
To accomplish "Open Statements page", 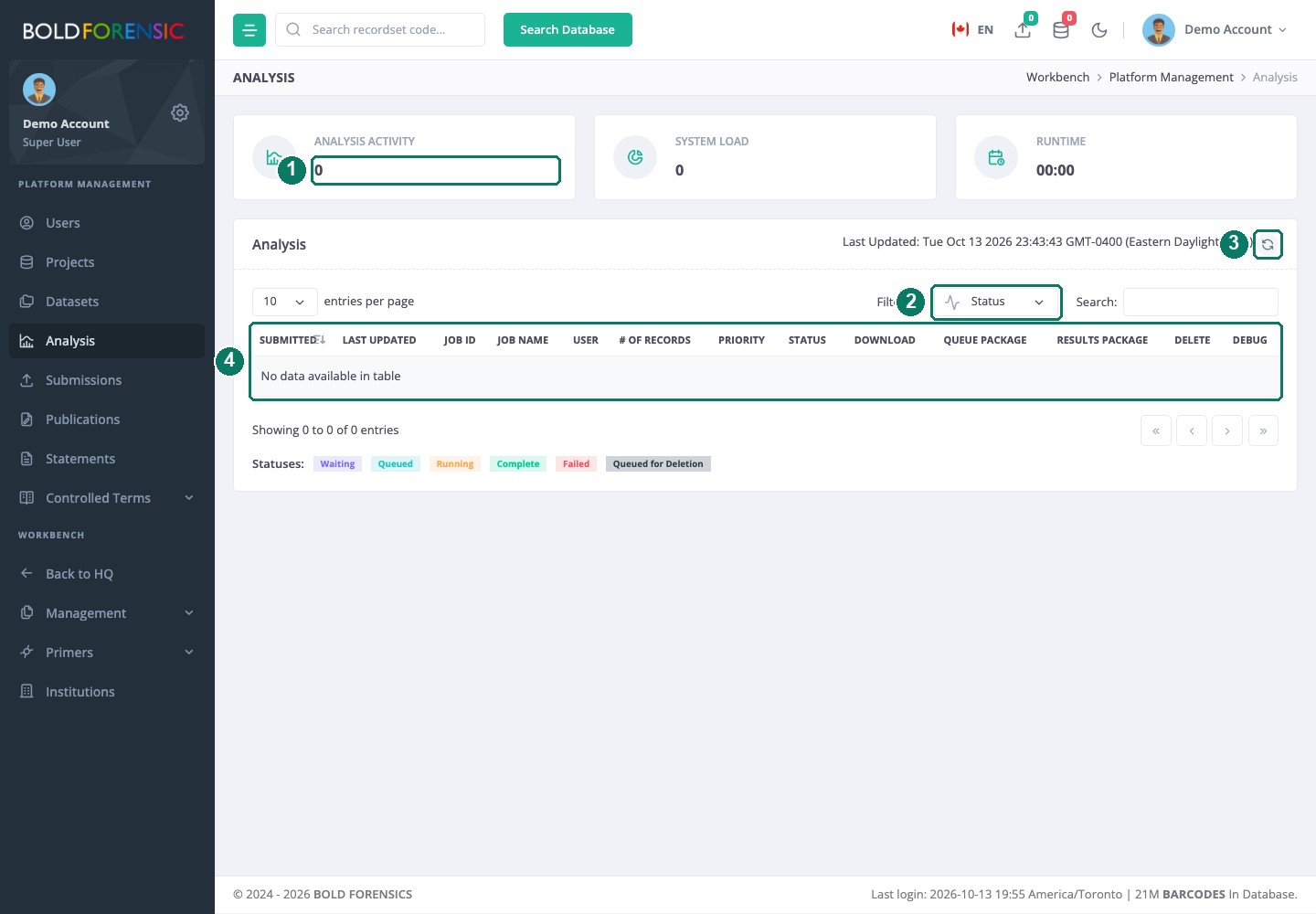I will coord(107,459).
